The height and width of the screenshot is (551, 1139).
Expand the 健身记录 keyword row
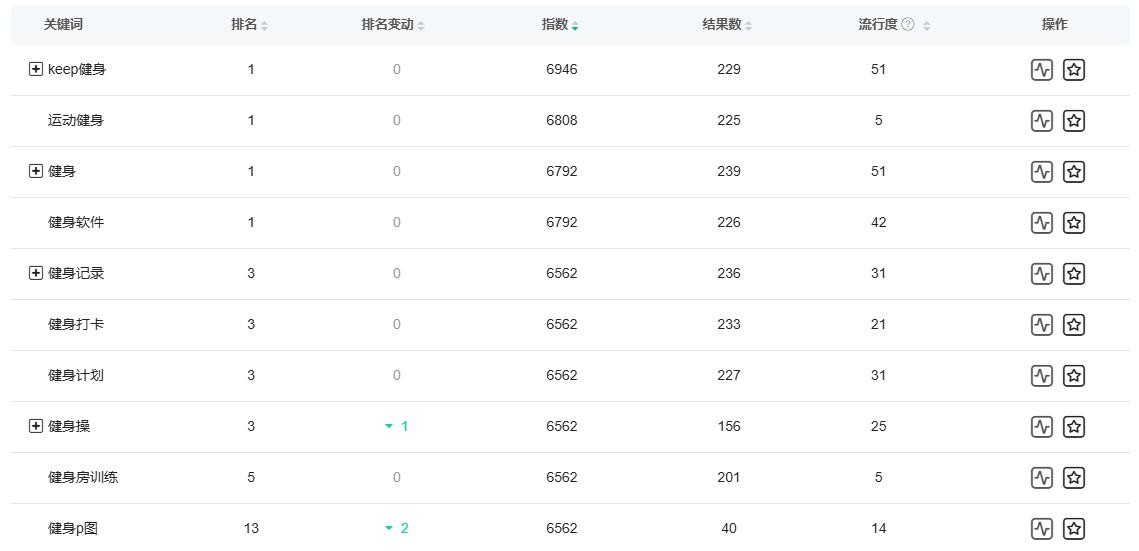point(36,274)
